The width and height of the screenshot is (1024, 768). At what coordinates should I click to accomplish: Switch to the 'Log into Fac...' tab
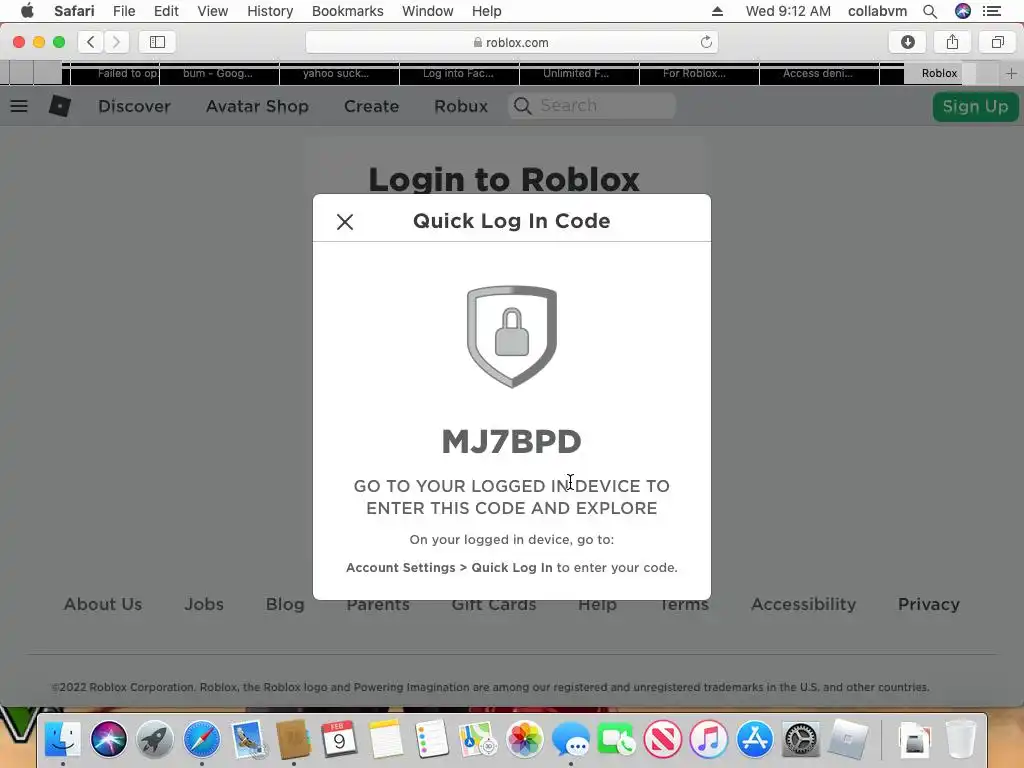(x=459, y=73)
